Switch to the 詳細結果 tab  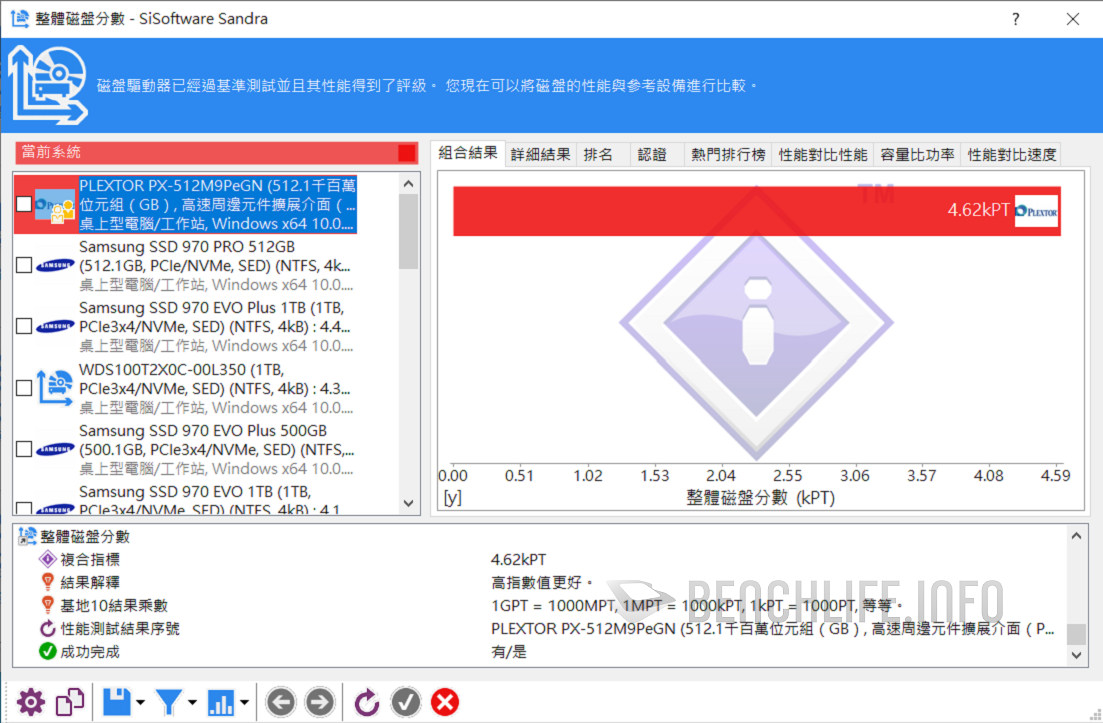pos(540,154)
